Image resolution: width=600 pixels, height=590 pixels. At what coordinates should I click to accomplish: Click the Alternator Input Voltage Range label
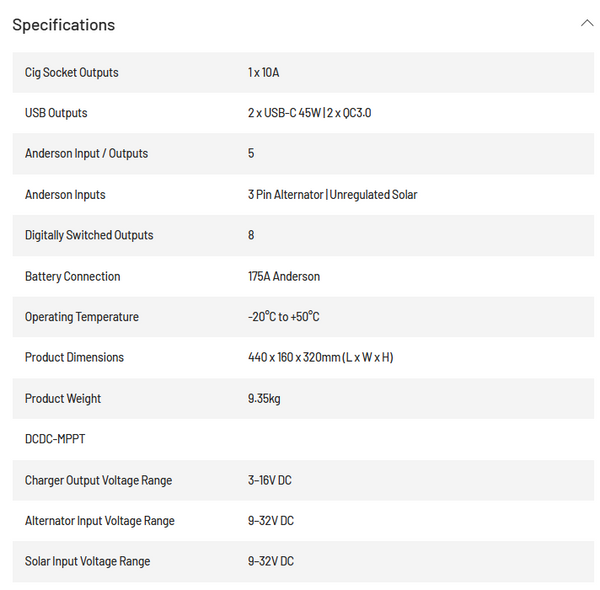99,521
